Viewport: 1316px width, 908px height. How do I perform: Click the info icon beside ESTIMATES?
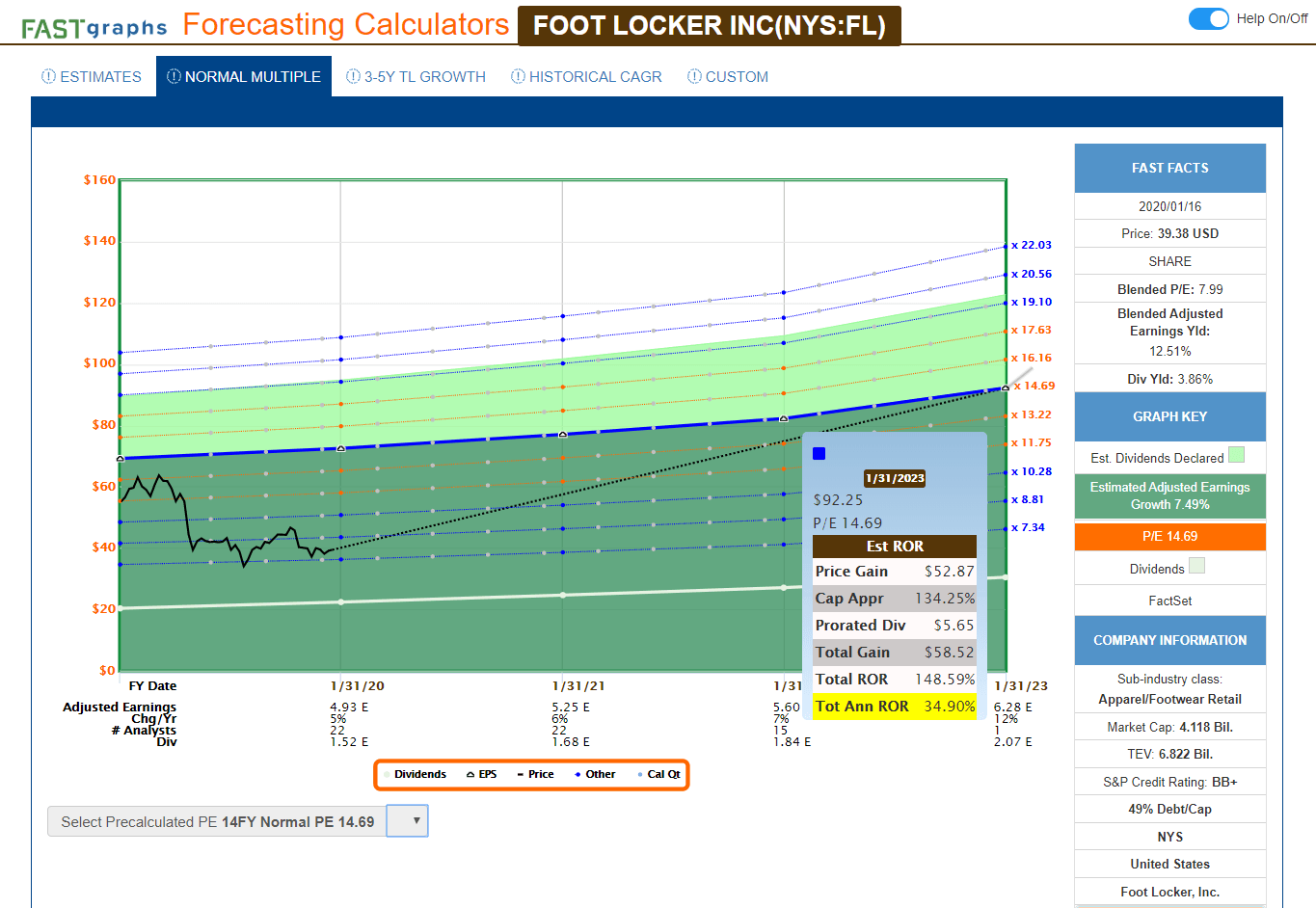(x=48, y=76)
